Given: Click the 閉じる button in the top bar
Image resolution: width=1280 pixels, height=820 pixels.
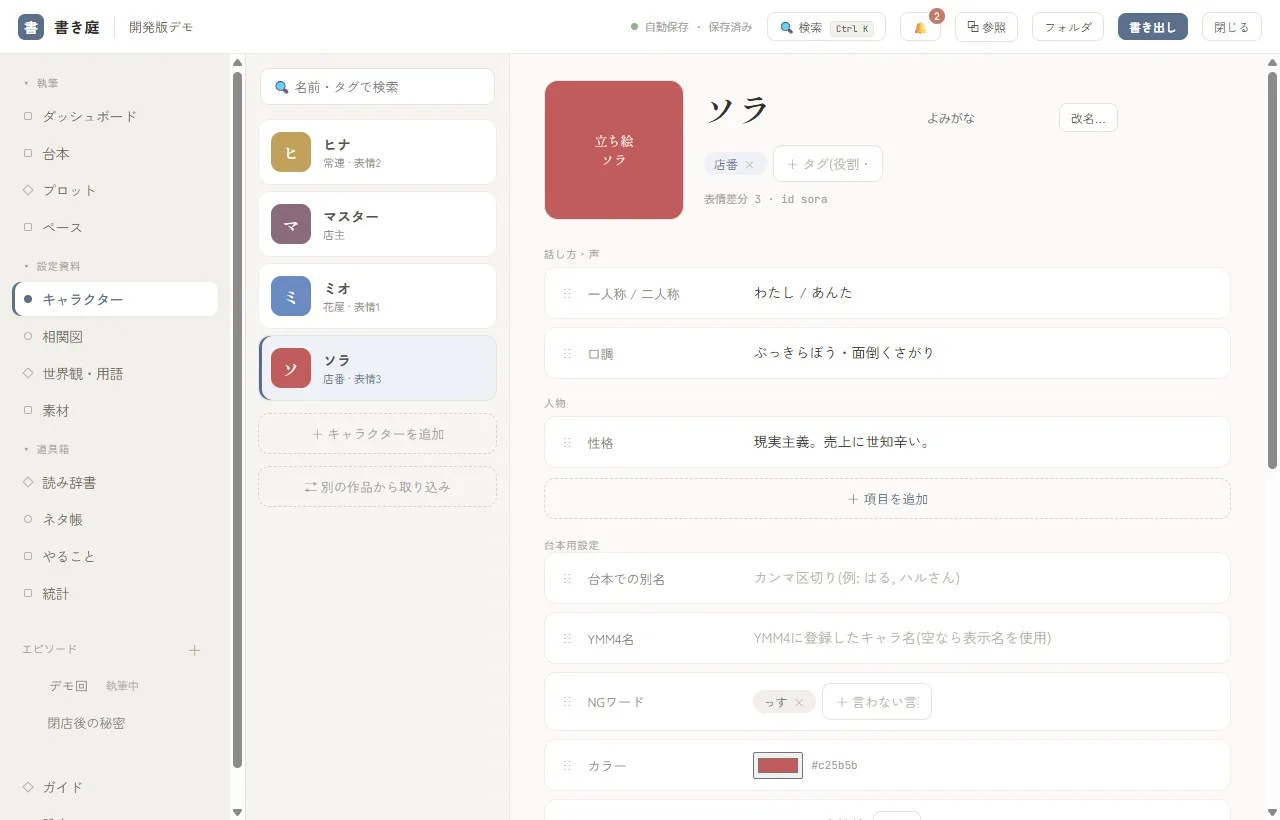Looking at the screenshot, I should coord(1232,27).
